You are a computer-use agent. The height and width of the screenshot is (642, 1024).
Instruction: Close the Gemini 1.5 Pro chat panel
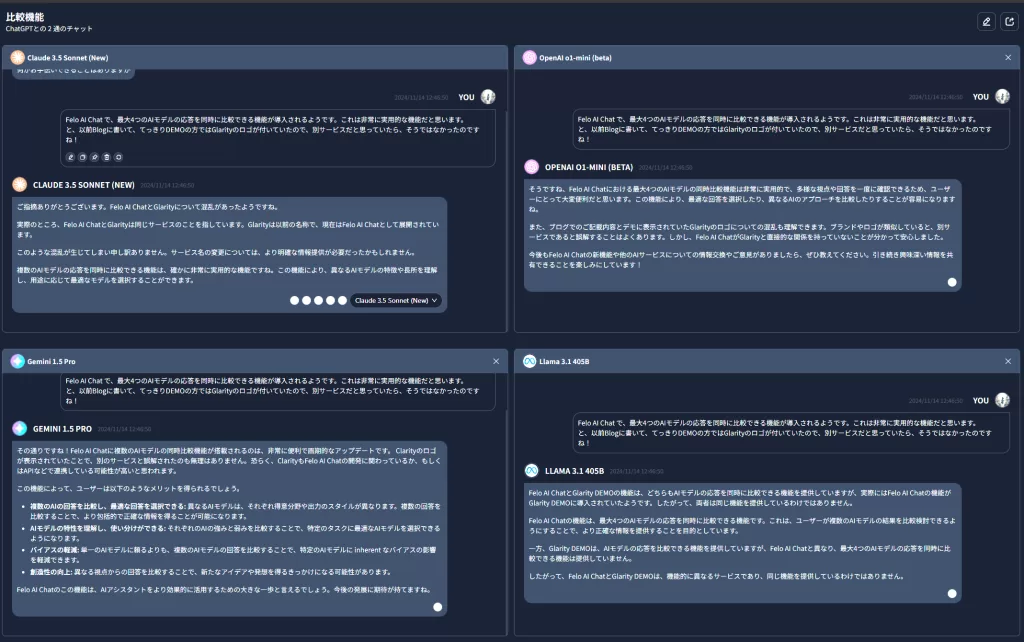tap(496, 361)
